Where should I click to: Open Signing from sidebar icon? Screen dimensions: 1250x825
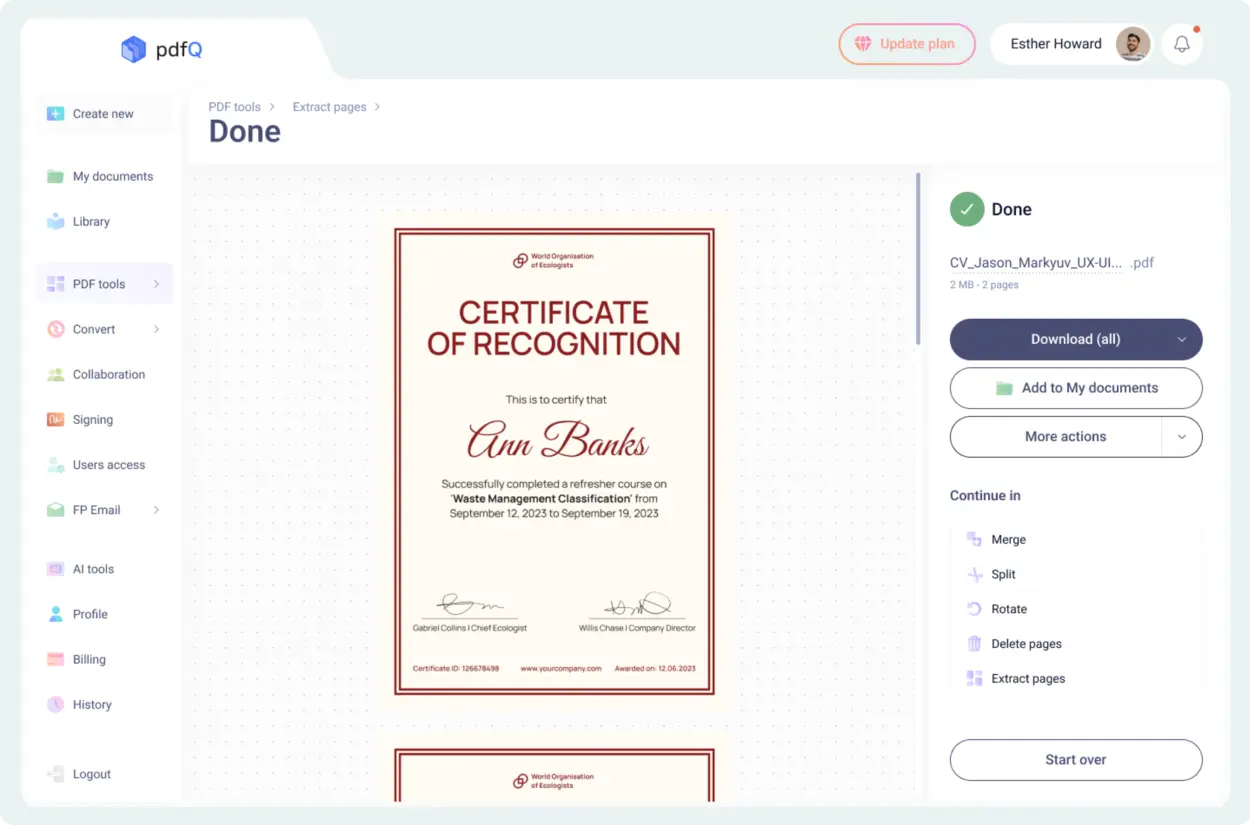pos(56,420)
